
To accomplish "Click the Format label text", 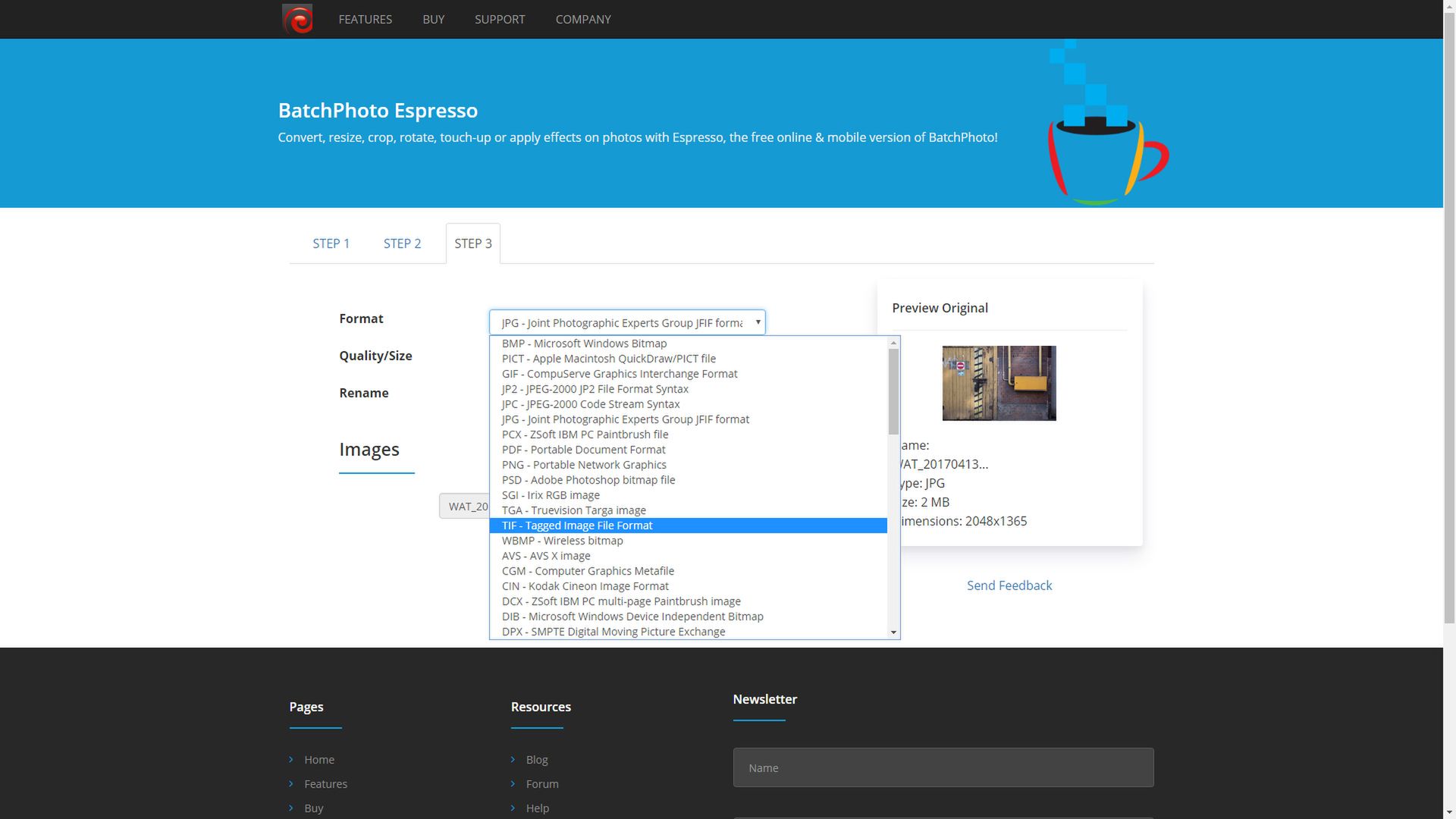I will click(x=361, y=318).
